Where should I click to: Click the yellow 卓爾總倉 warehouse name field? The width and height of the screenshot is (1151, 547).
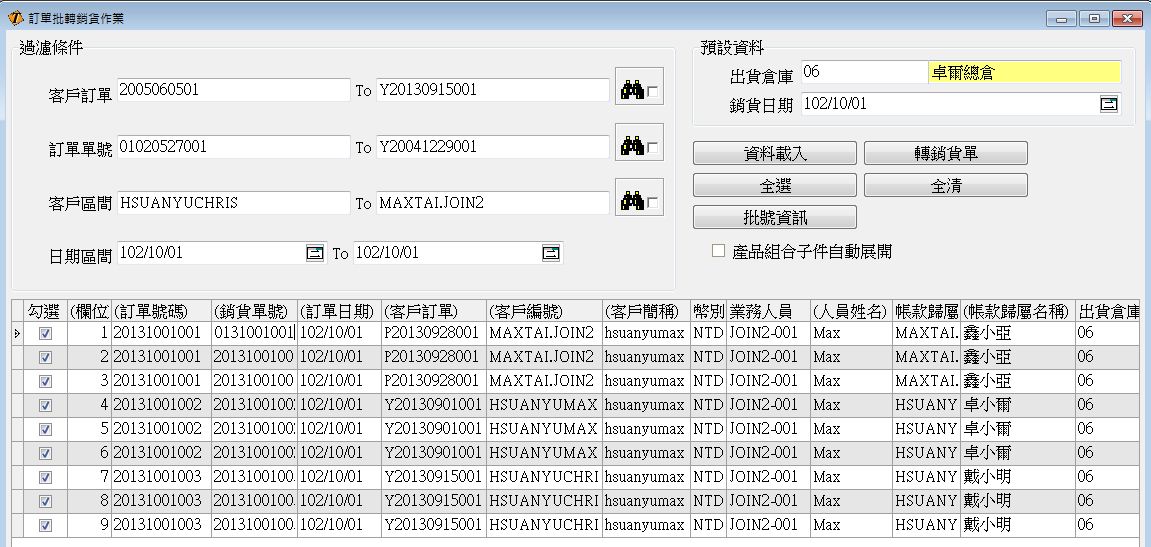1024,72
